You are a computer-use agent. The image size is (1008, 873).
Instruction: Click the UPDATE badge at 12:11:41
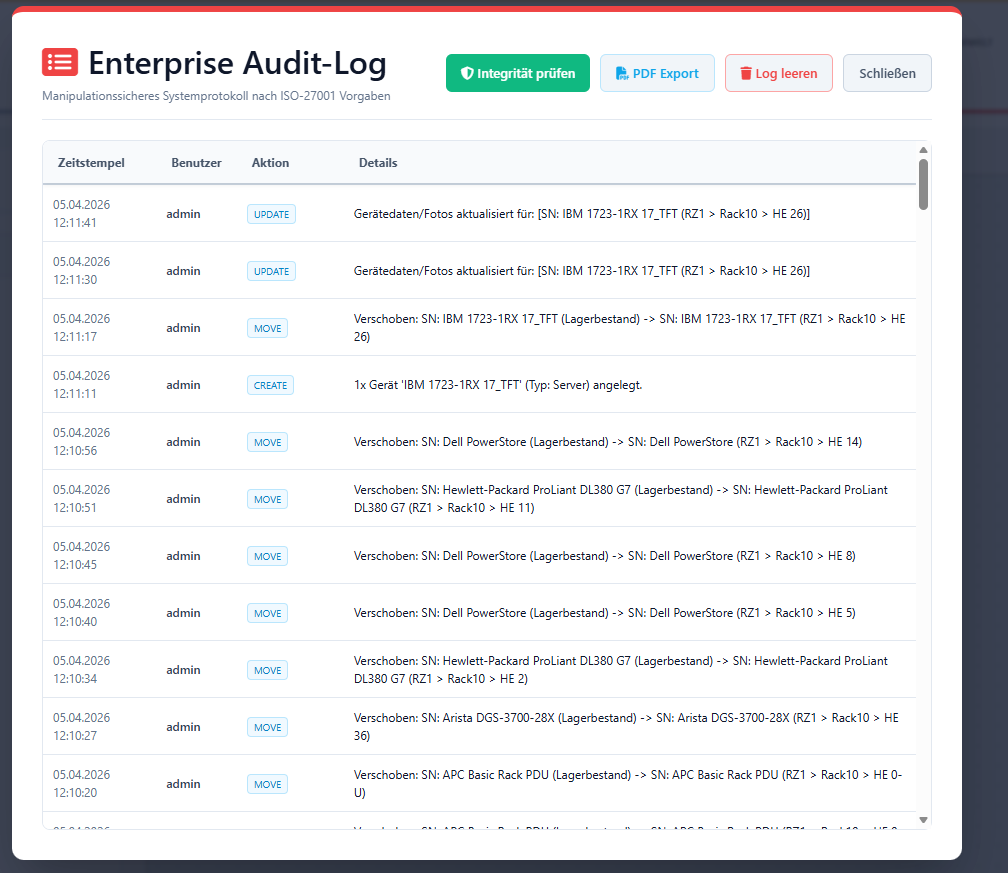click(271, 214)
